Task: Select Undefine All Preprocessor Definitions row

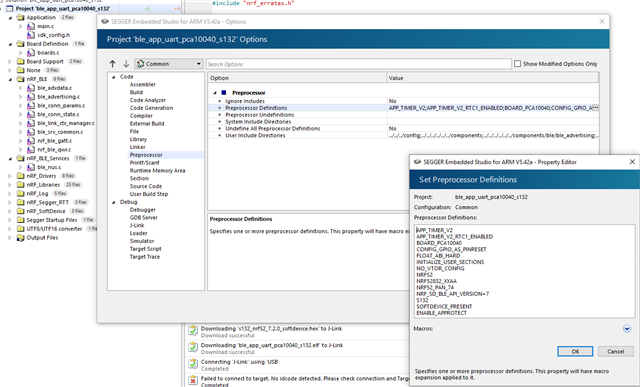Action: point(403,129)
